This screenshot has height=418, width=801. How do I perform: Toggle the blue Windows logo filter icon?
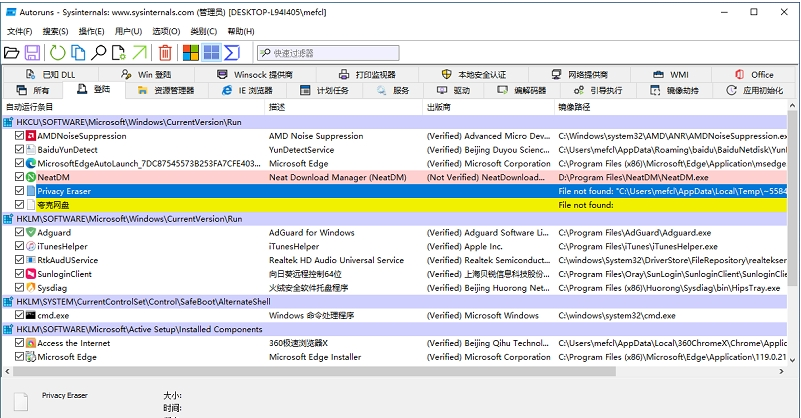coord(211,53)
